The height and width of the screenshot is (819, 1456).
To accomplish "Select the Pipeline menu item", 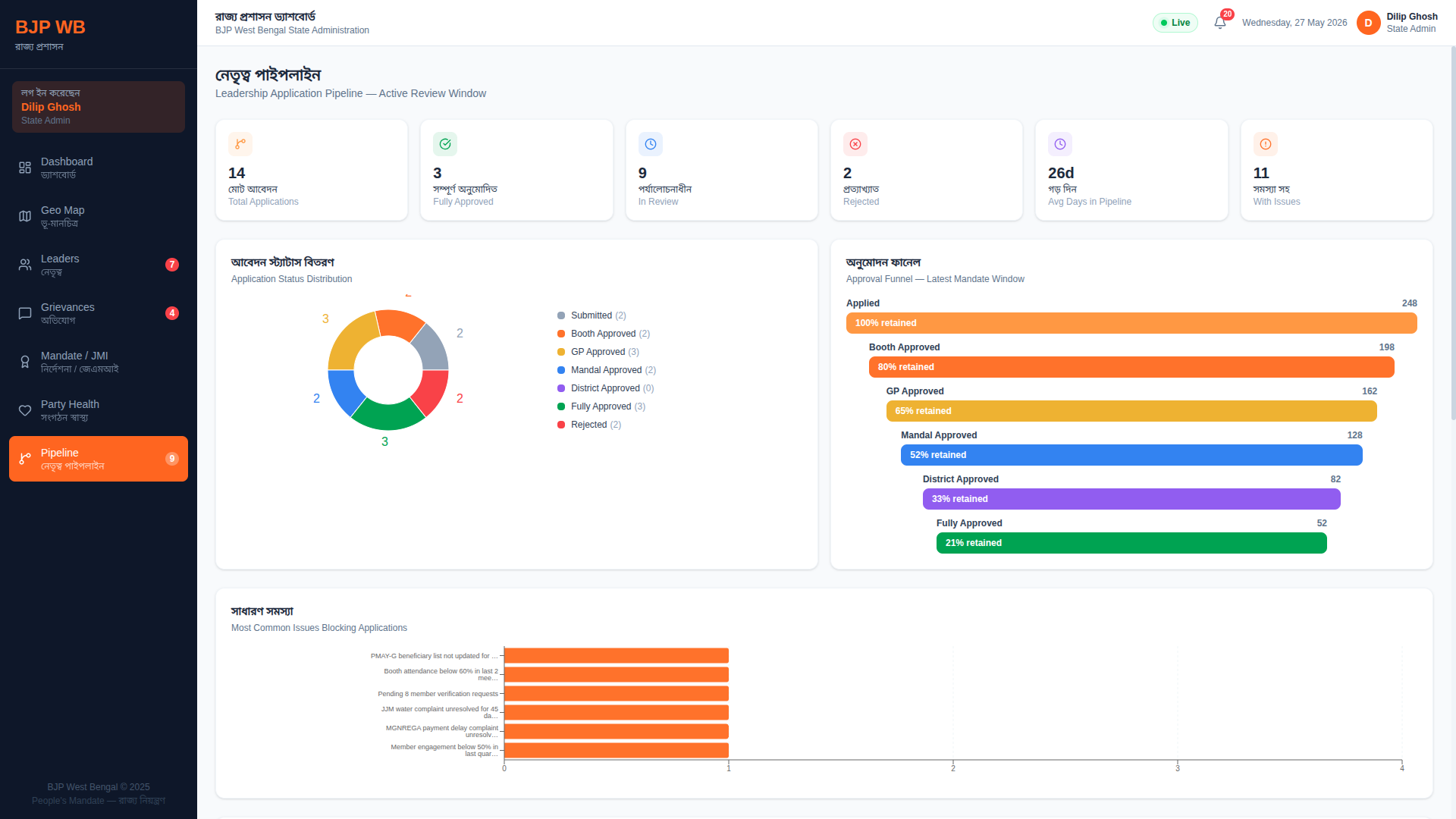I will [99, 459].
